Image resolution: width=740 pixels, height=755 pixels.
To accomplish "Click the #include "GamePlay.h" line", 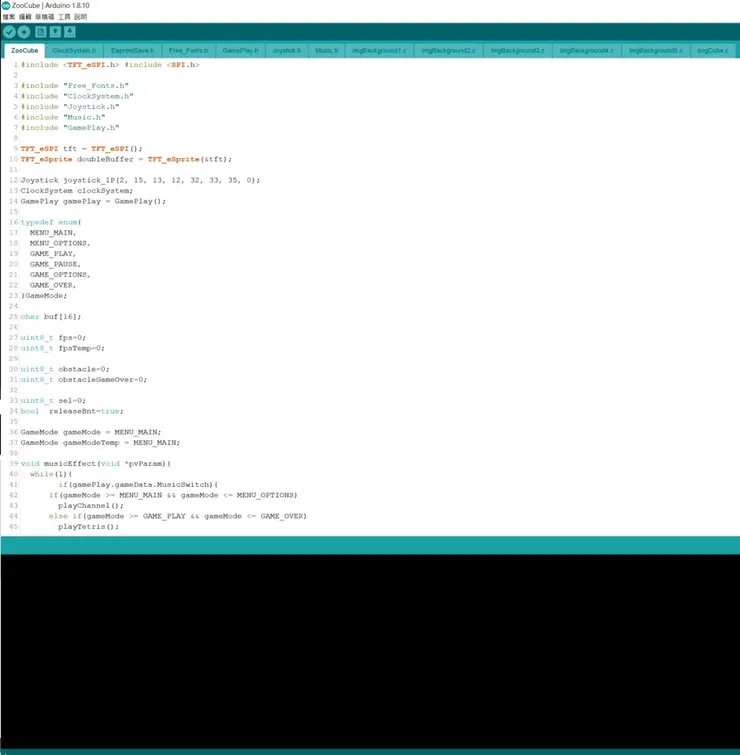I will (70, 128).
